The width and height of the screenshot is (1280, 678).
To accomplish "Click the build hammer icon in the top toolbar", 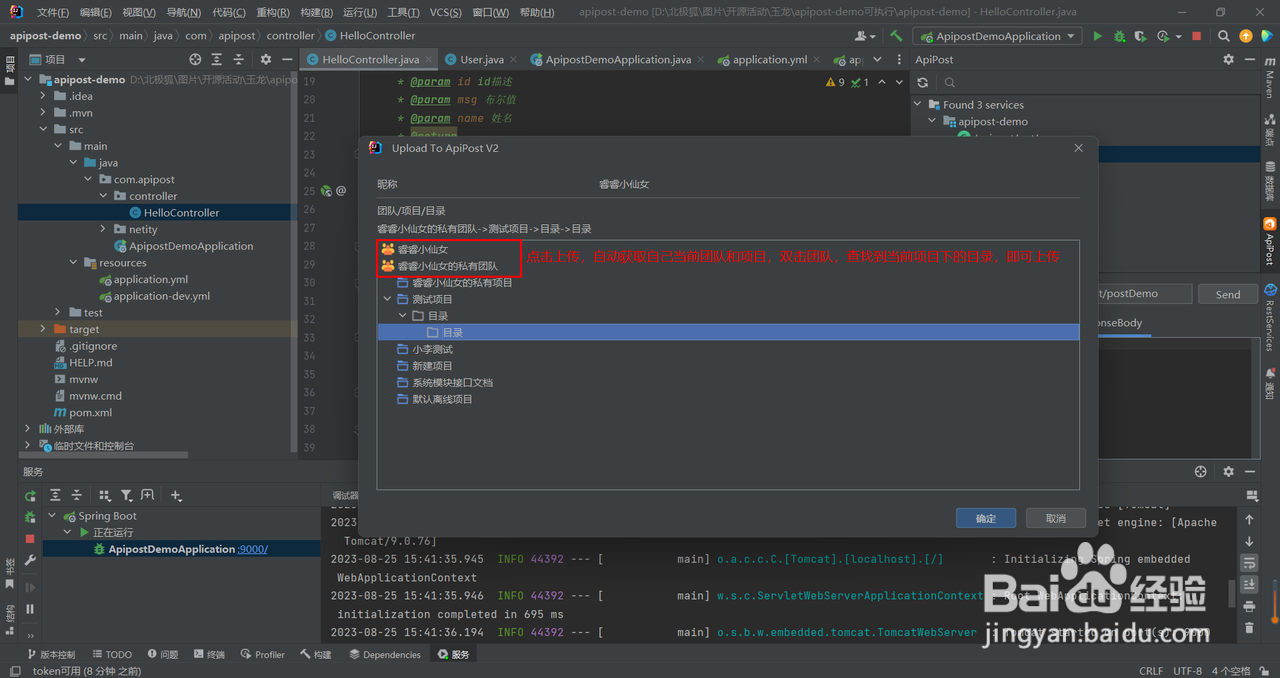I will [896, 36].
